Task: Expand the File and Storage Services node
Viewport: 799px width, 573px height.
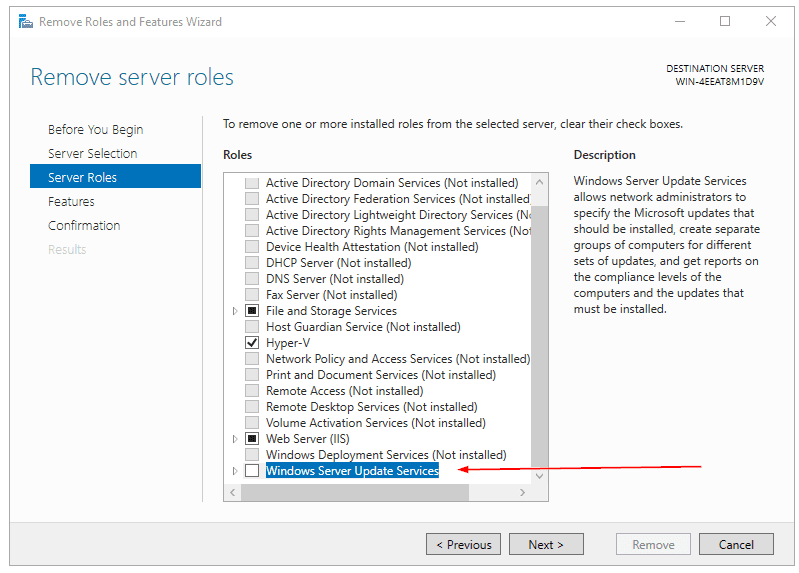Action: tap(235, 311)
